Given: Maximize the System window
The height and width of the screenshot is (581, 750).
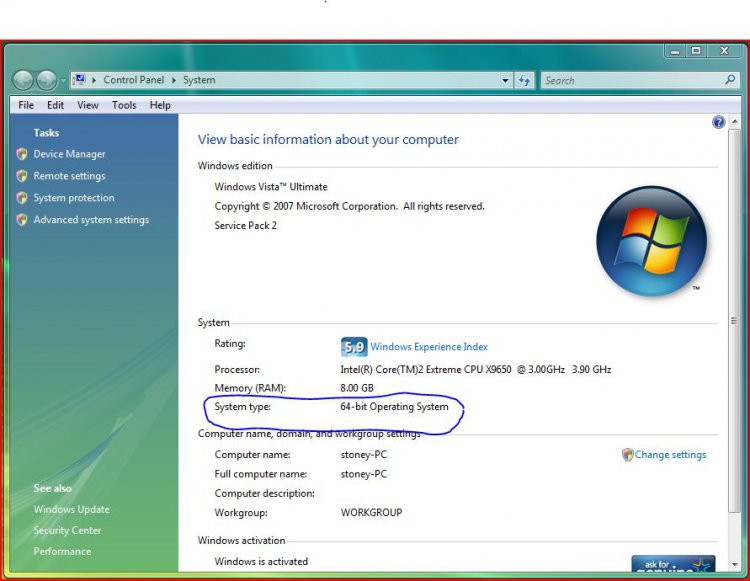Looking at the screenshot, I should pyautogui.click(x=696, y=51).
